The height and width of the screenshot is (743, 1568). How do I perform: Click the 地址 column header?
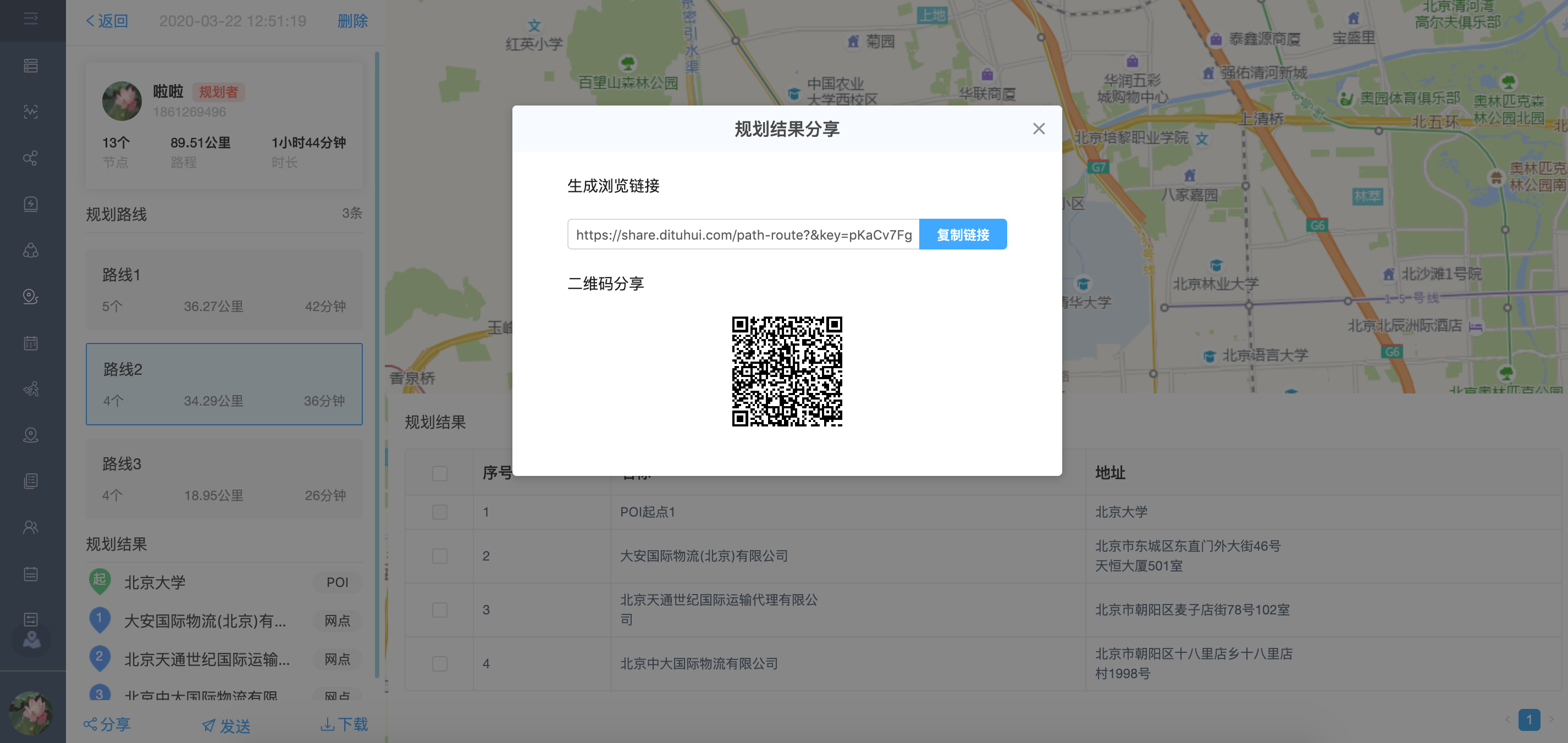pos(1109,473)
